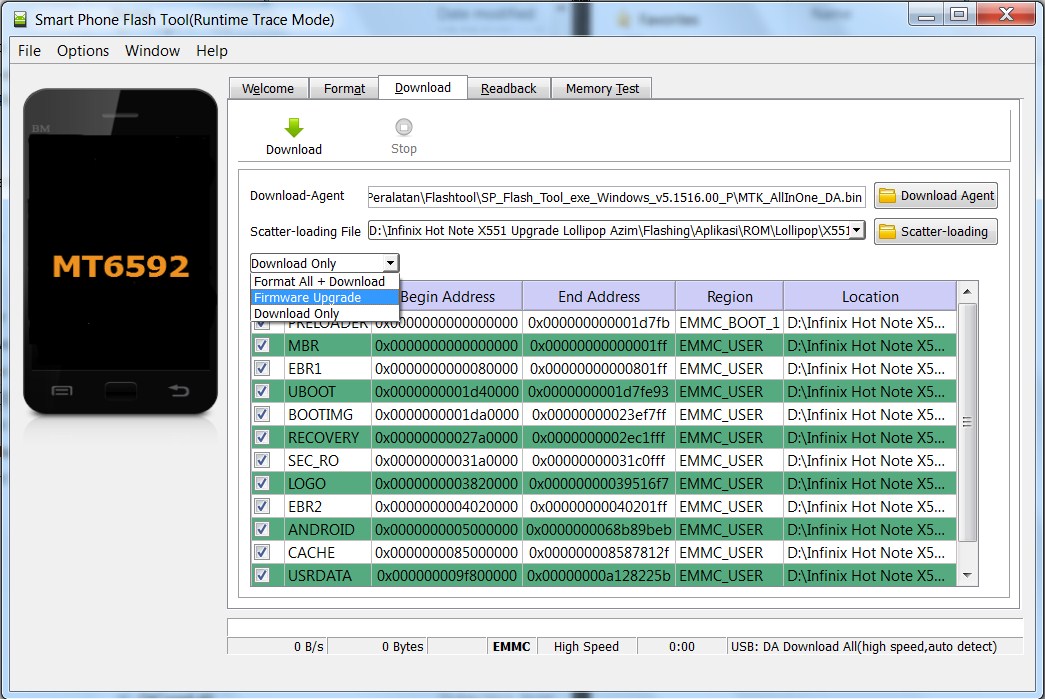Click the End Address column header
Image resolution: width=1045 pixels, height=699 pixels.
pyautogui.click(x=598, y=297)
